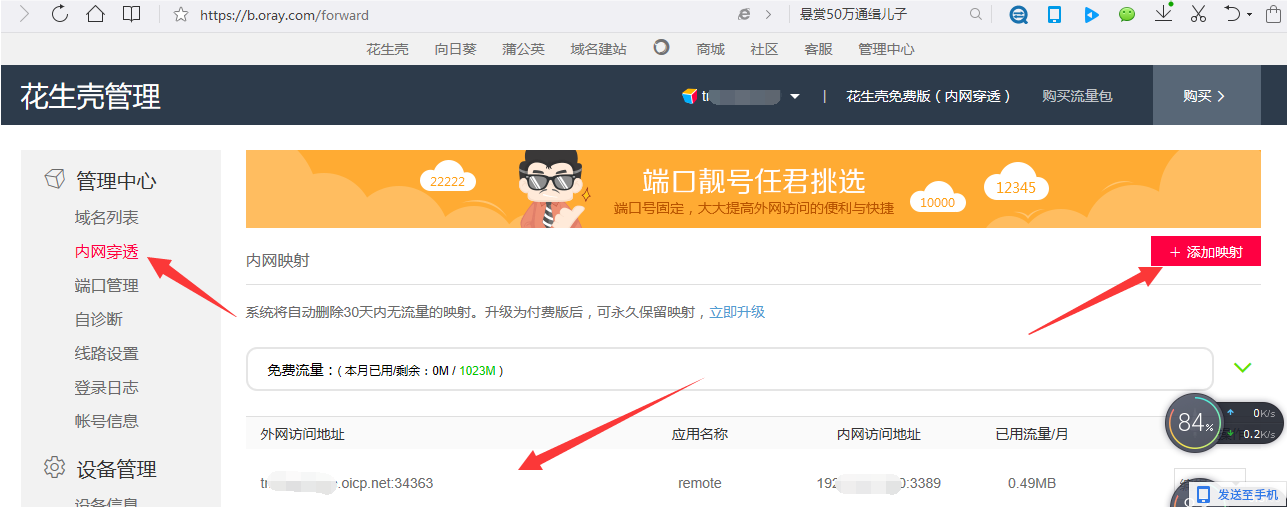Open the WeChat extension icon
This screenshot has height=507, width=1287.
1127,15
